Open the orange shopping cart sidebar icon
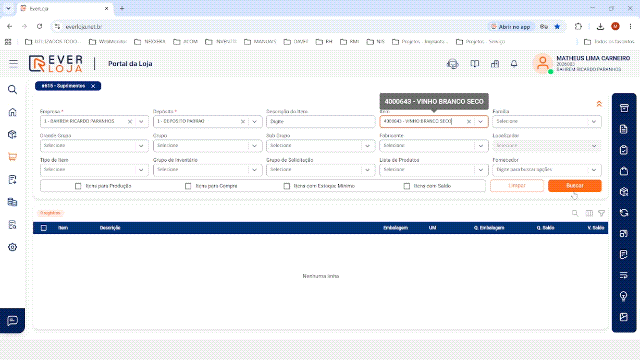 [12, 157]
